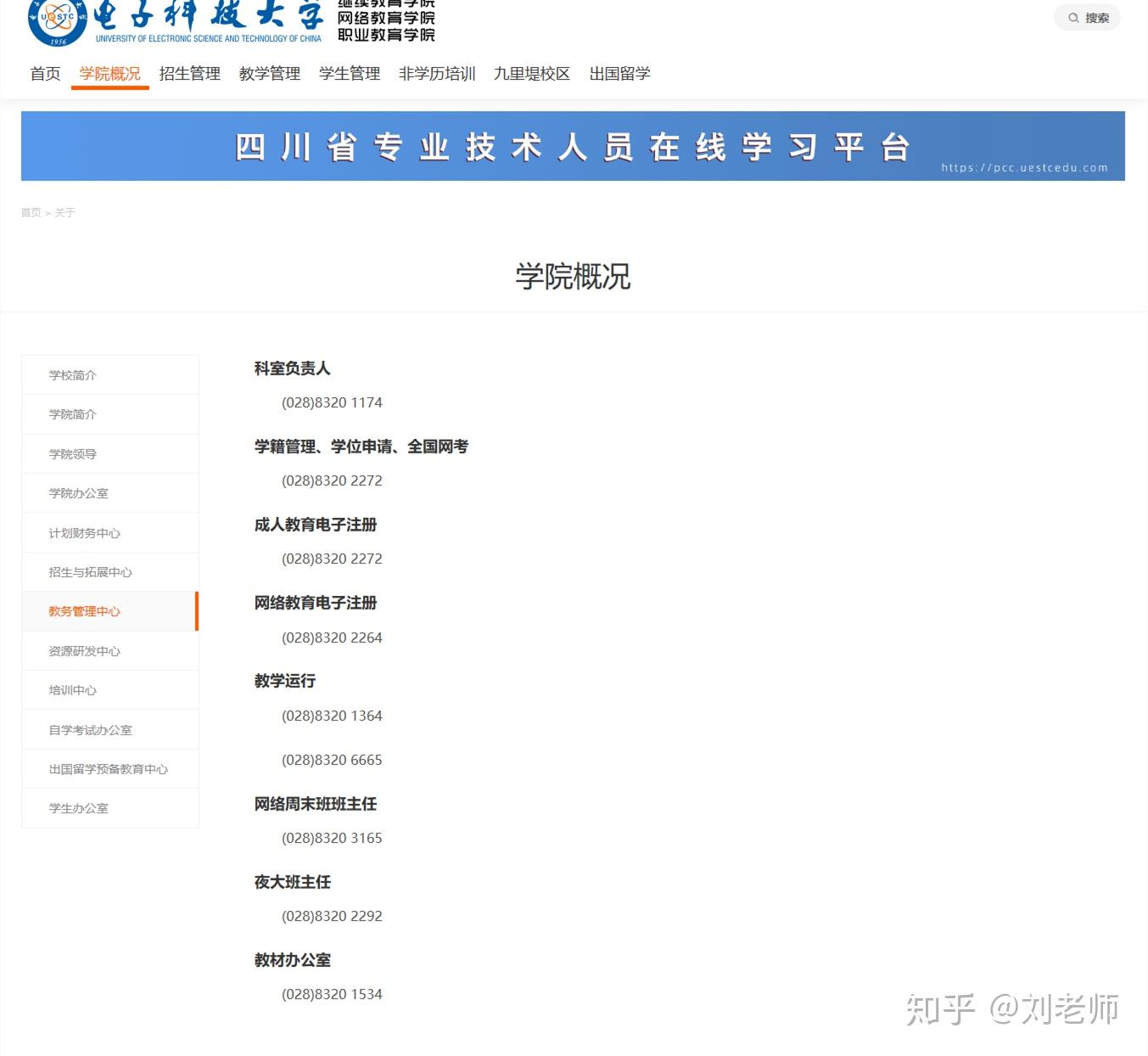The image size is (1148, 1056).
Task: Click the 四川省专业技术人员在线学习平台 banner
Action: pos(573,146)
